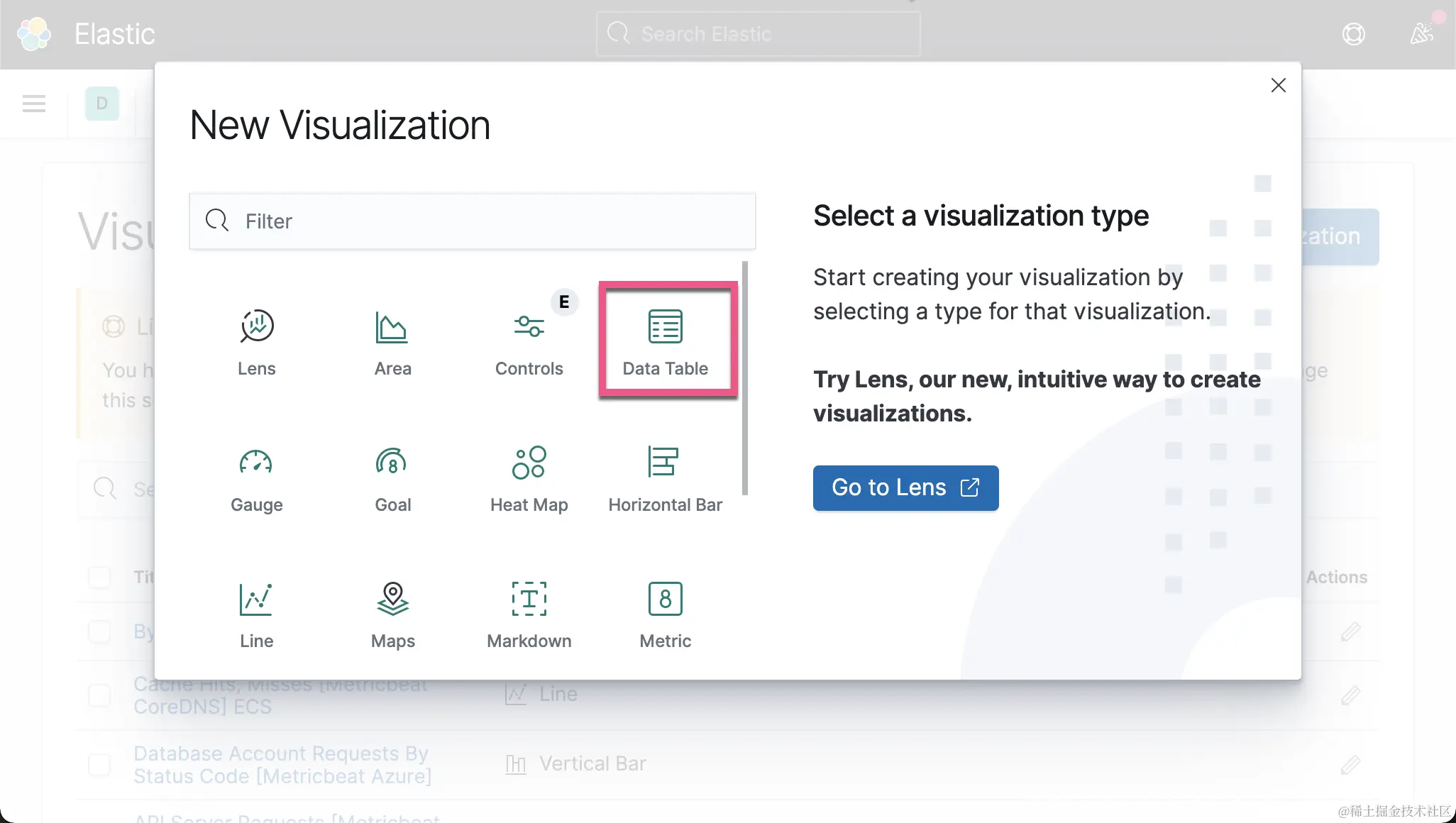Select the Metric visualization icon
The width and height of the screenshot is (1456, 823).
665,600
